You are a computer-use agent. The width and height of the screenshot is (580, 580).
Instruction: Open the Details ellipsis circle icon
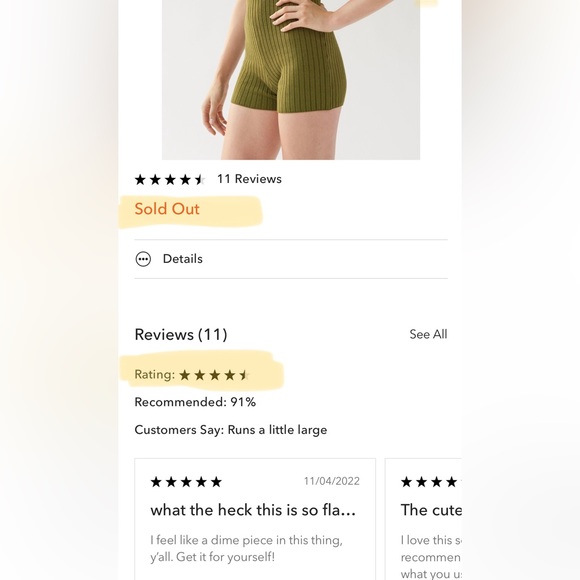pos(143,259)
